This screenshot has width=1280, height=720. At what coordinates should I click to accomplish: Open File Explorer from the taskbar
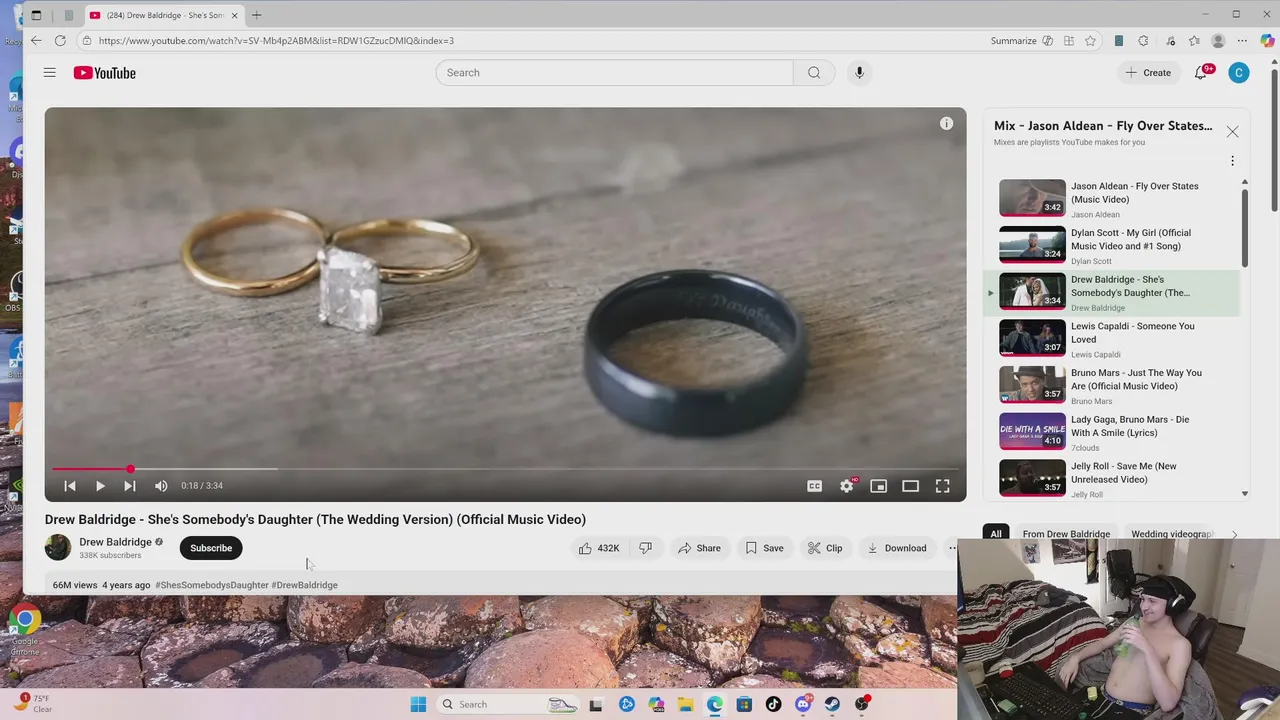(x=685, y=704)
